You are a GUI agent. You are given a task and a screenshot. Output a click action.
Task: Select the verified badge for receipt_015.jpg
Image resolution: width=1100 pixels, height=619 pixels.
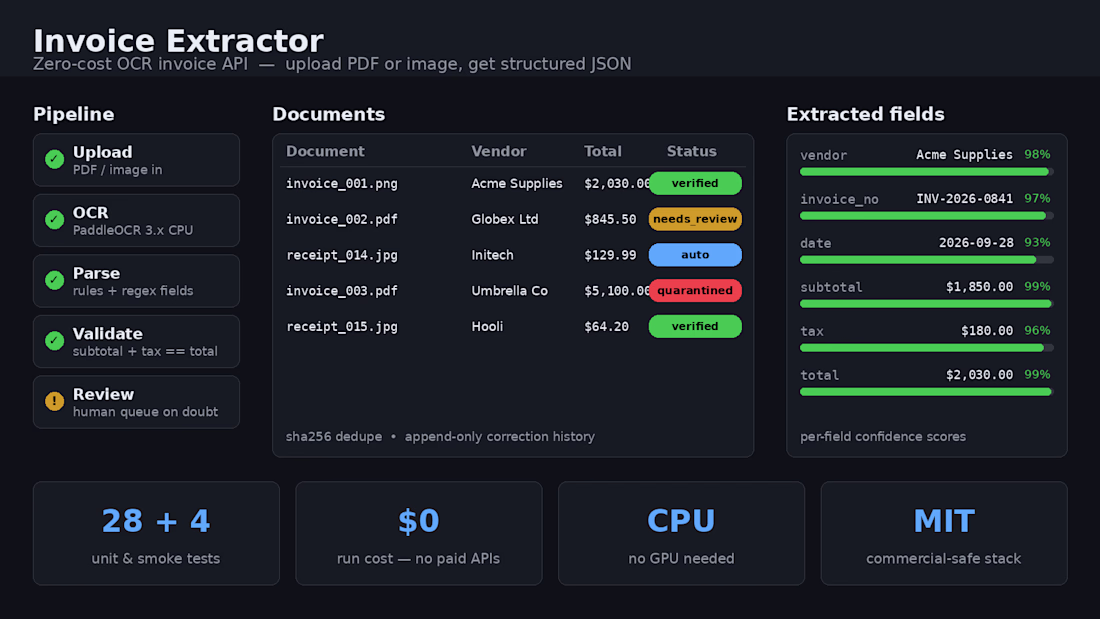tap(695, 326)
